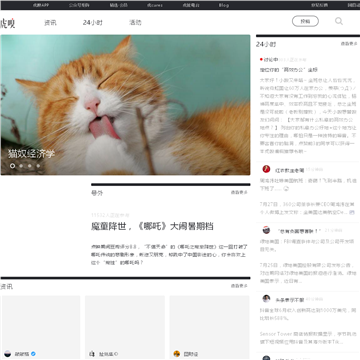
Task: Expand 查看更多 in the 24小时 panel
Action: (x=349, y=44)
